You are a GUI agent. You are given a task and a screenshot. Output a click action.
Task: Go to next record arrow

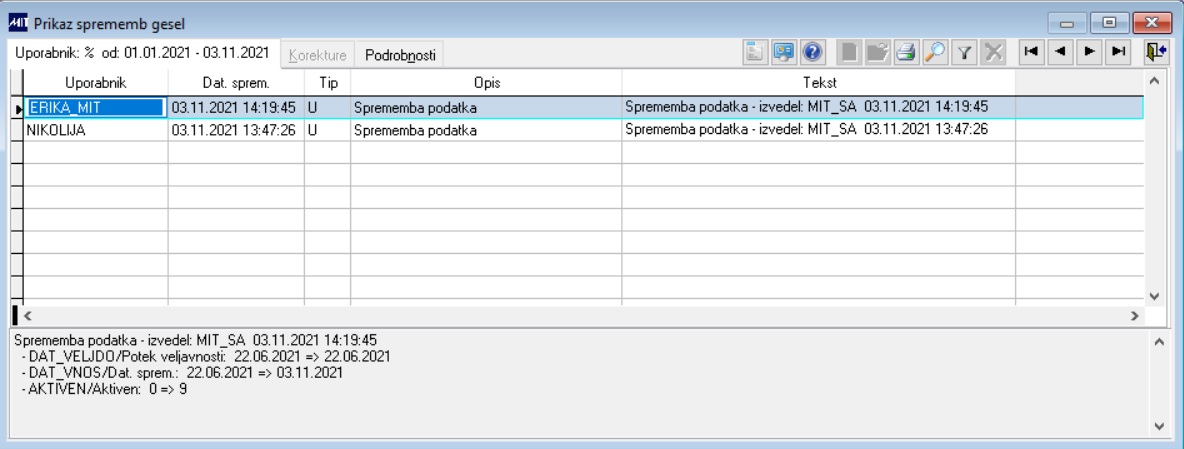click(1090, 51)
